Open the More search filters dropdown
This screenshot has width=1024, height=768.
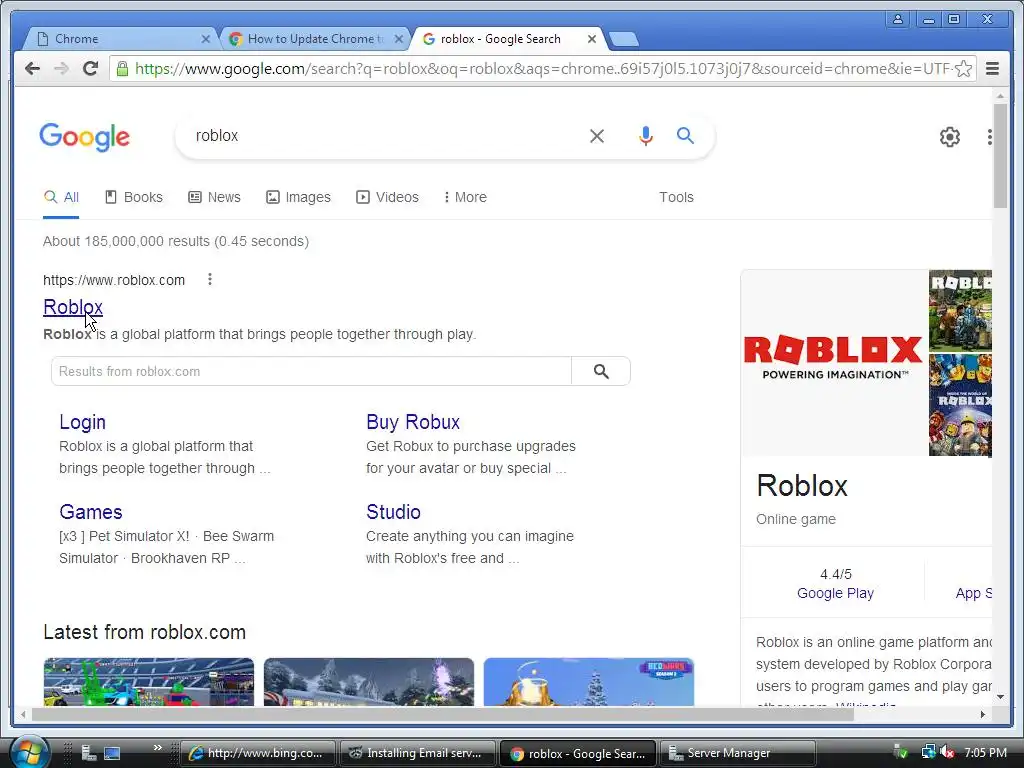coord(466,197)
